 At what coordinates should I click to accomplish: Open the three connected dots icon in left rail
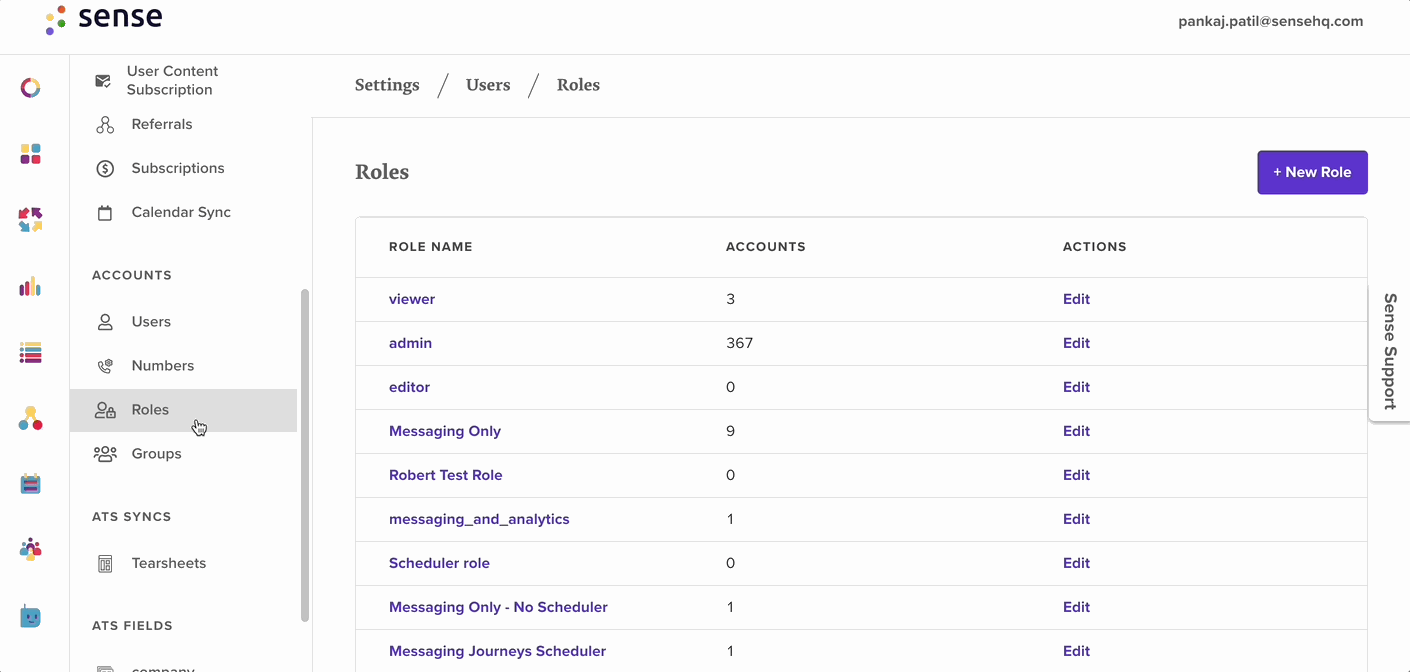click(x=30, y=418)
